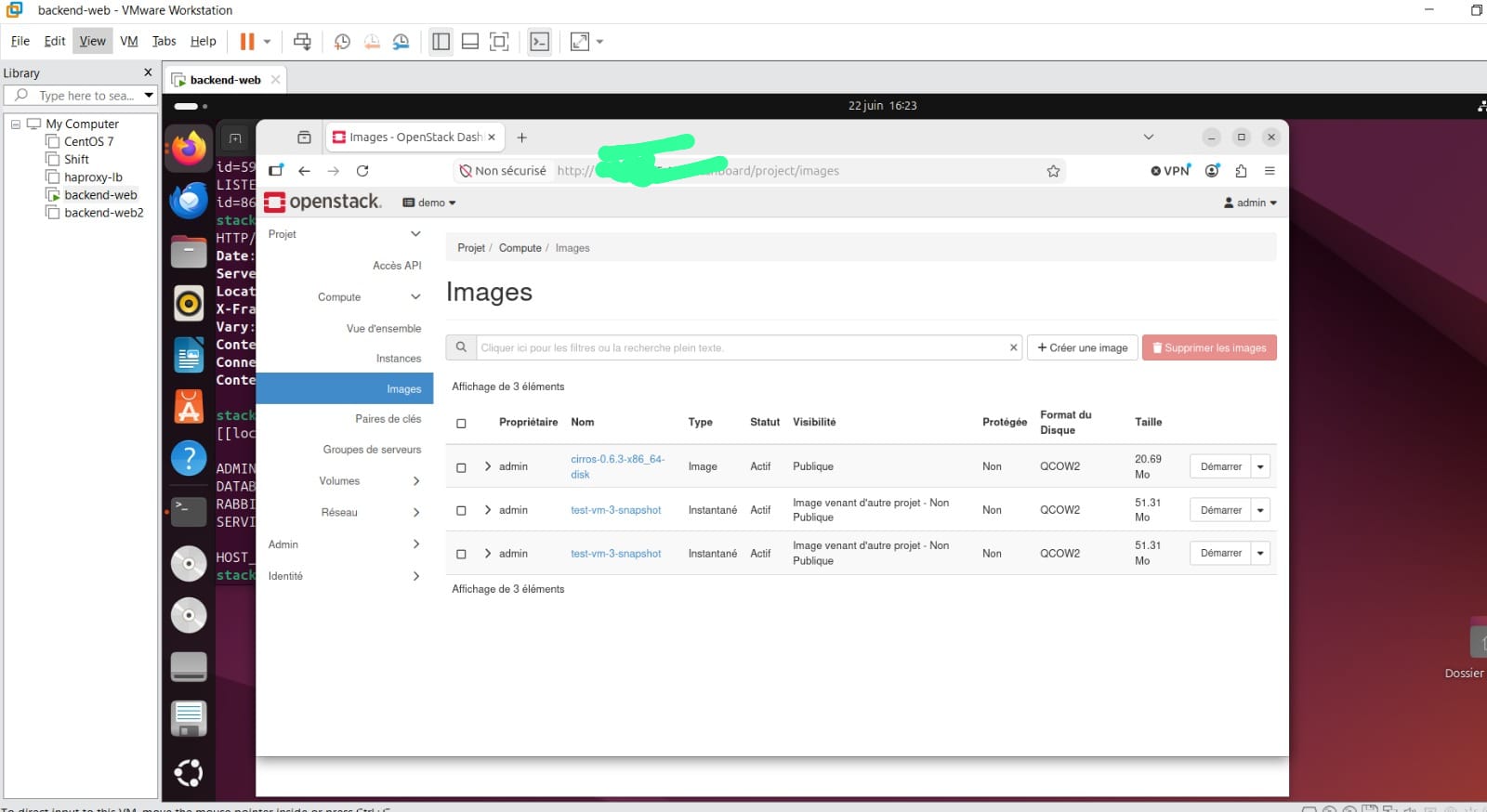The image size is (1487, 812).
Task: Tick the select-all images header checkbox
Action: (x=461, y=424)
